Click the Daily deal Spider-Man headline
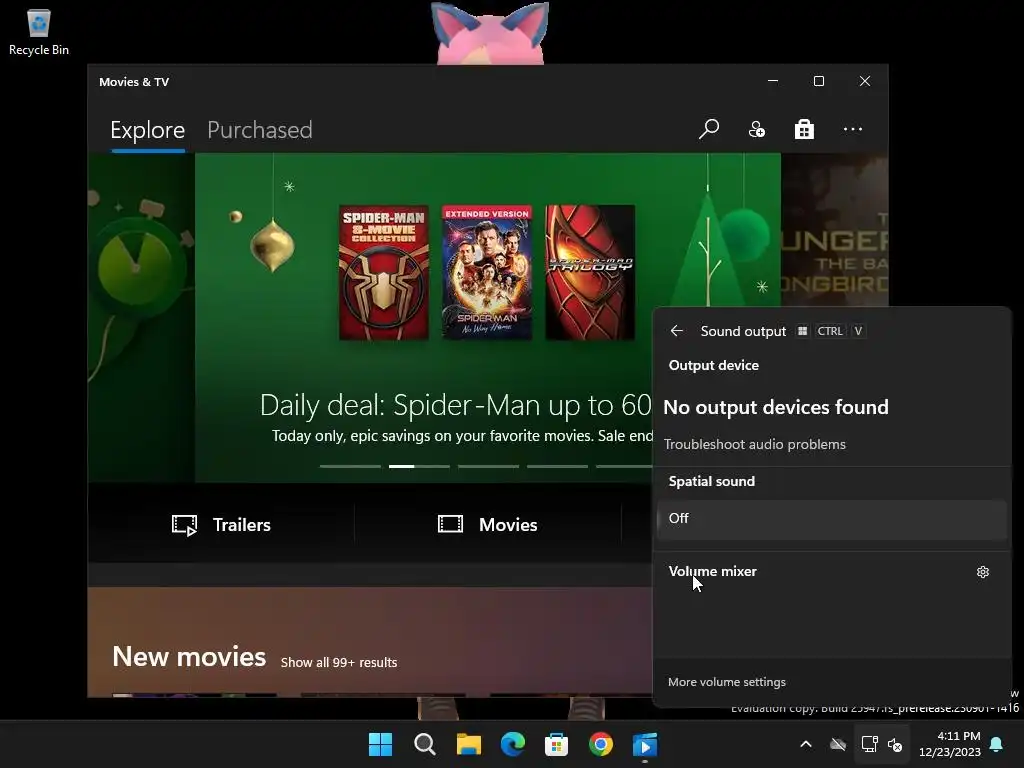This screenshot has width=1024, height=768. 456,406
